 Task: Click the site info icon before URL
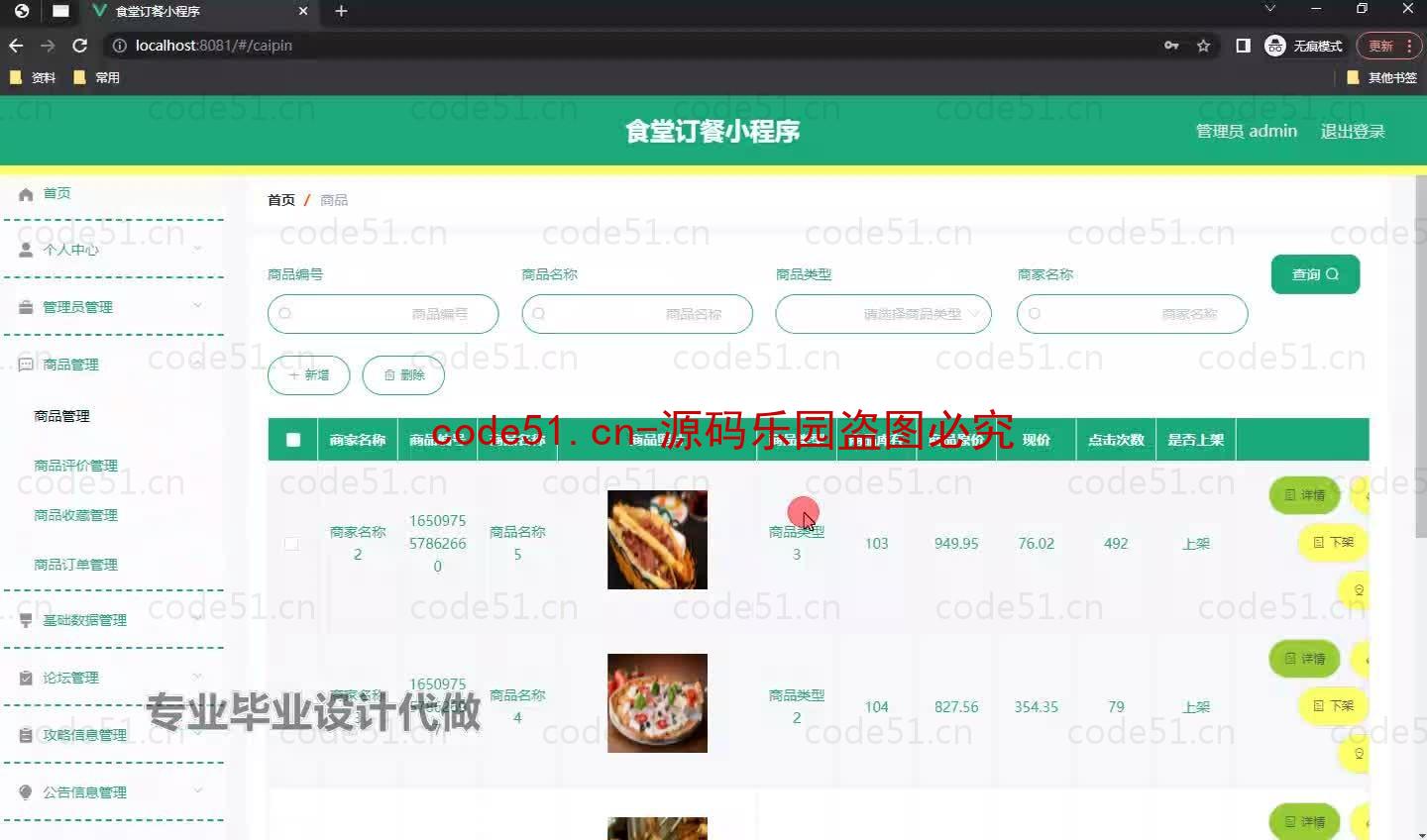[119, 46]
